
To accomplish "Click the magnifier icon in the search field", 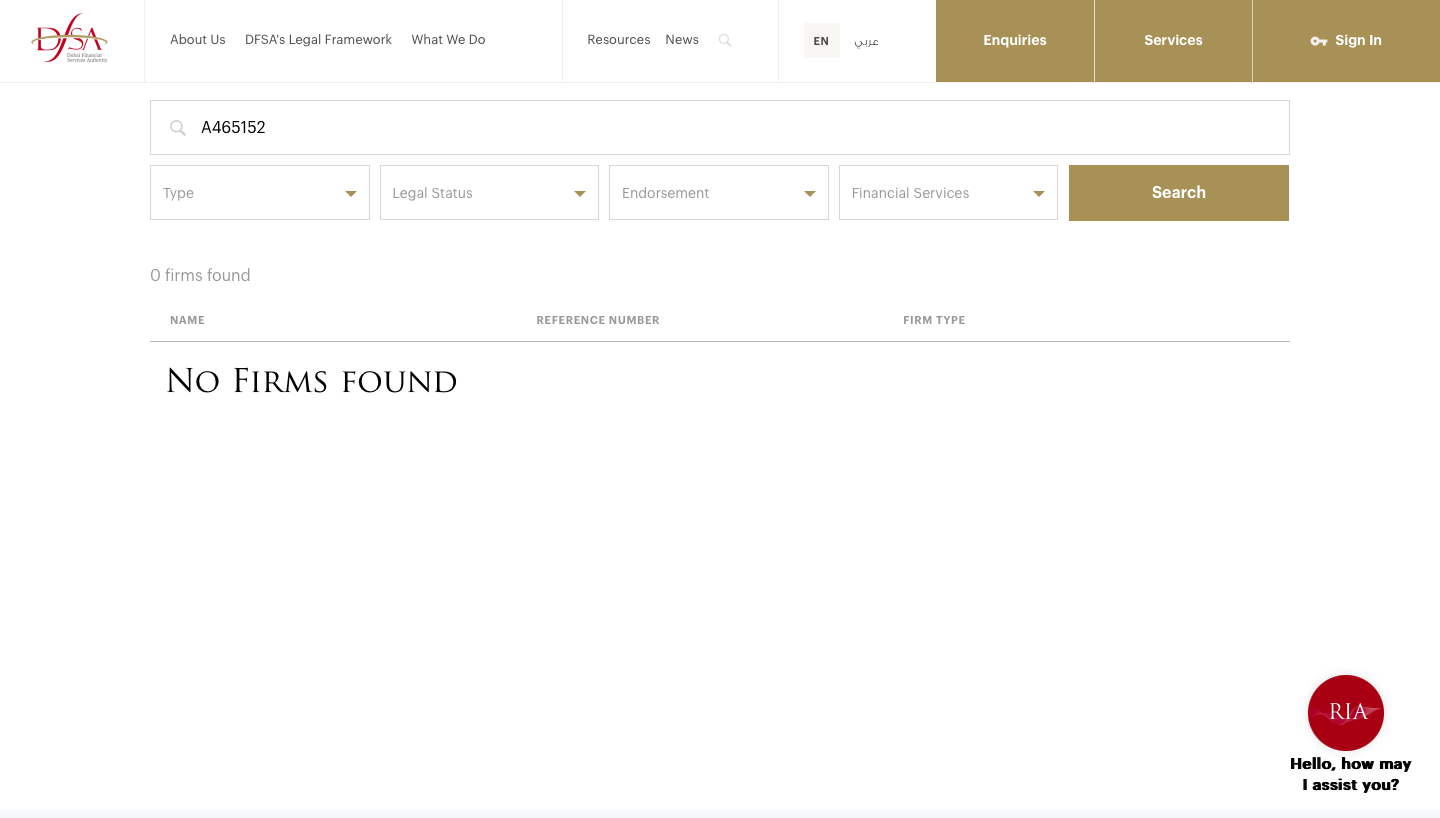I will (x=178, y=128).
